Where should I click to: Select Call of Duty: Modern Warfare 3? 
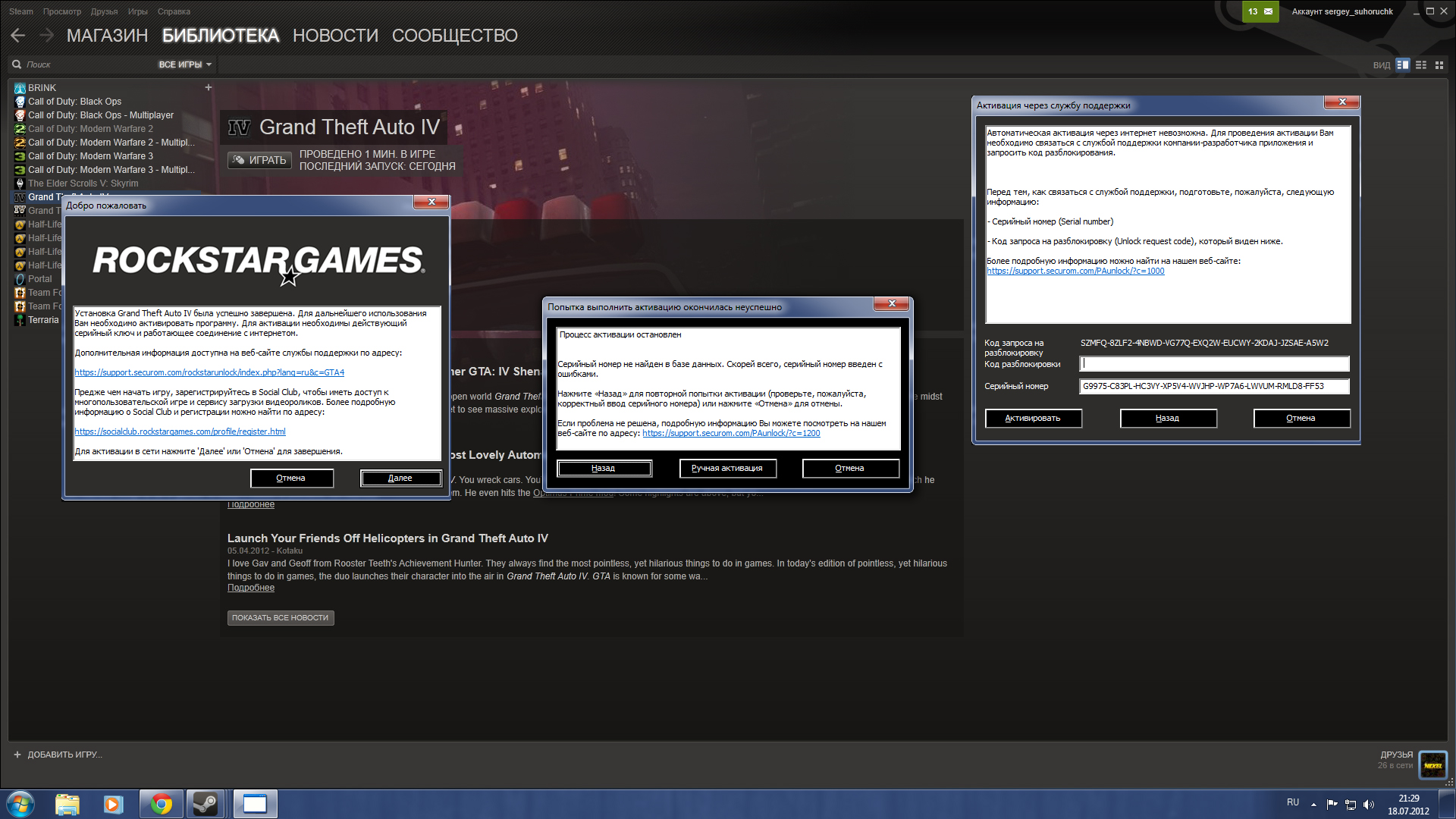point(90,156)
